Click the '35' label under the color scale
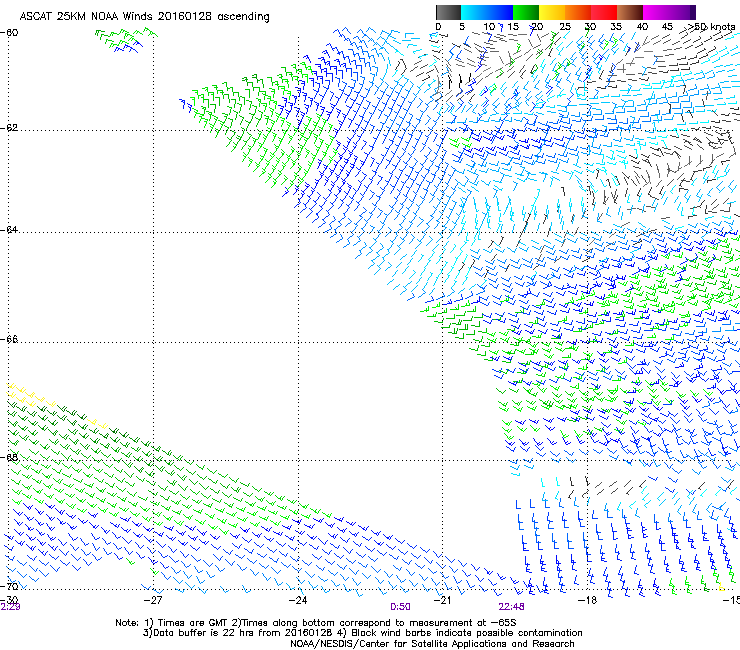 click(616, 27)
